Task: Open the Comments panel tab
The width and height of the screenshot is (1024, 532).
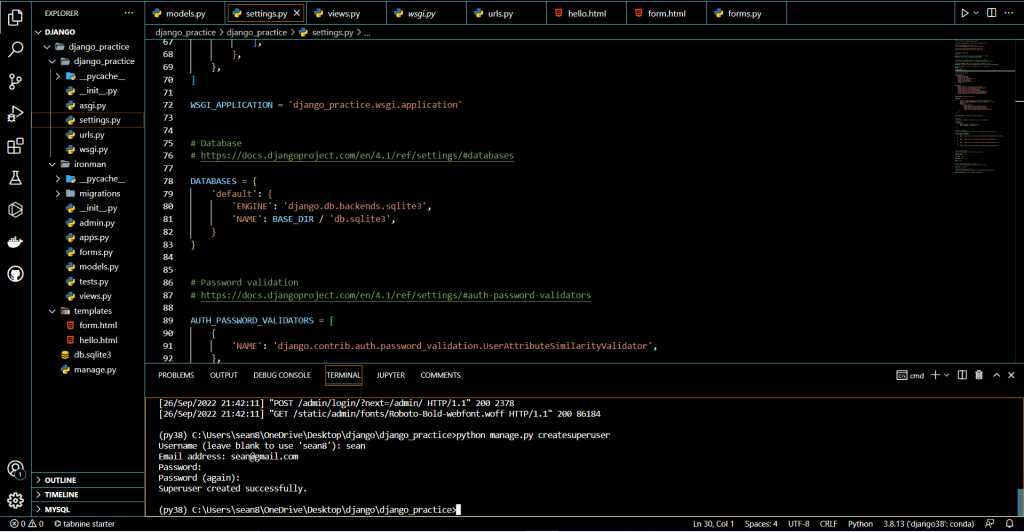Action: coord(440,375)
